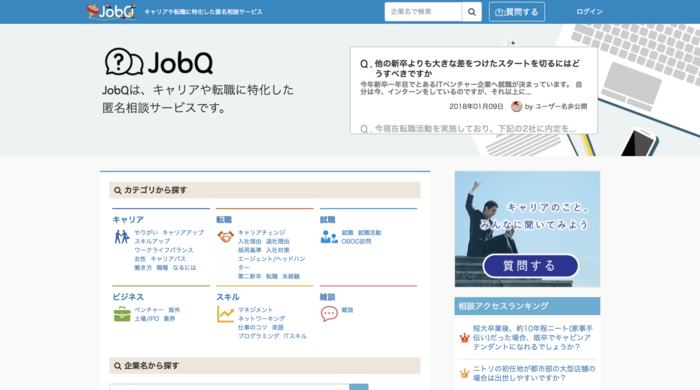Click the JobQ logo in the header
Viewport: 700px width, 390px height.
(111, 12)
